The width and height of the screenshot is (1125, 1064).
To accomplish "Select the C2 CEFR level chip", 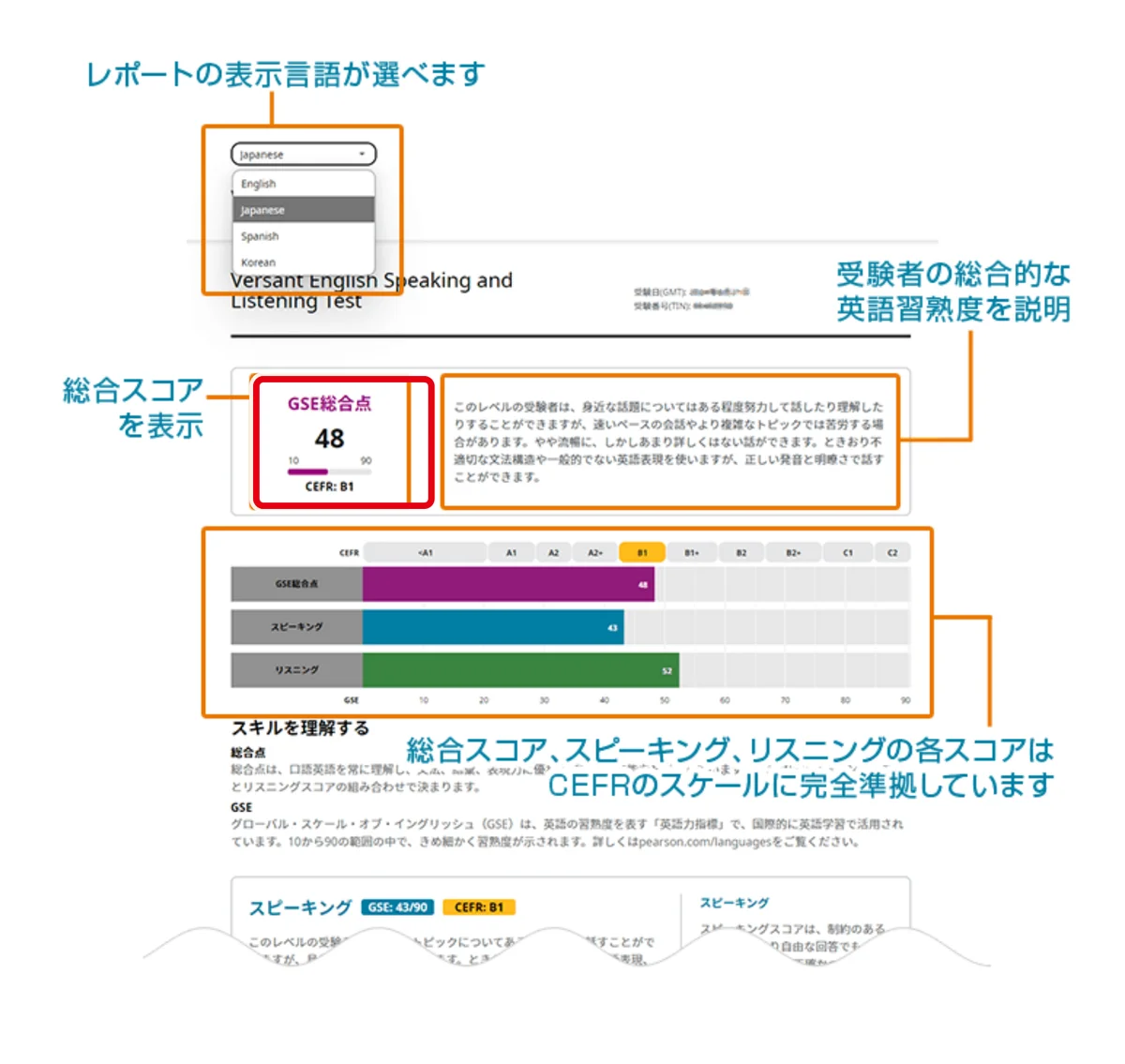I will pyautogui.click(x=892, y=553).
